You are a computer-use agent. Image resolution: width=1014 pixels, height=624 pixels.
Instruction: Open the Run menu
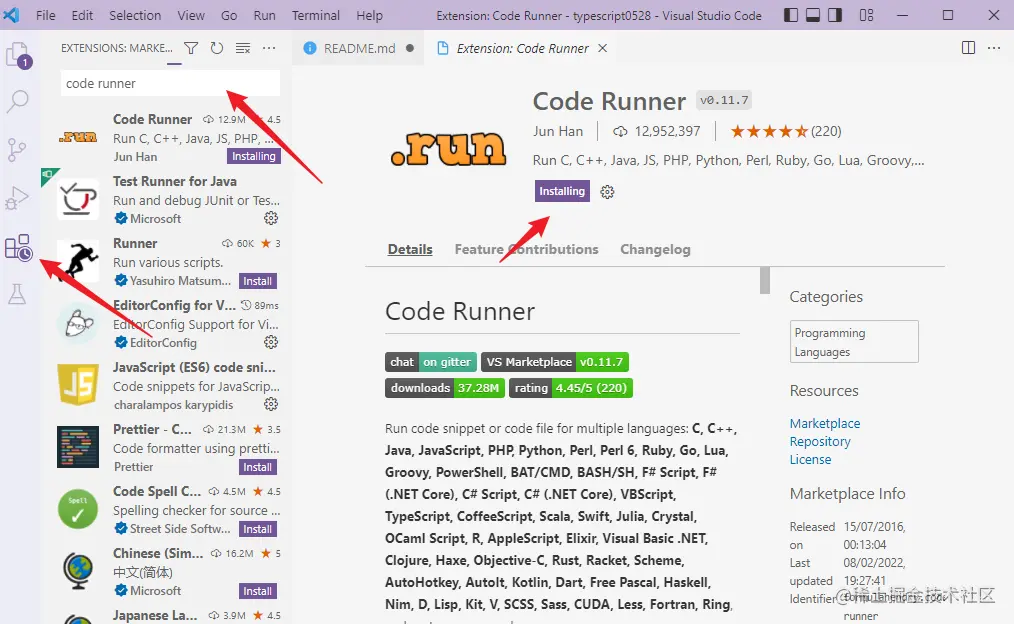264,15
